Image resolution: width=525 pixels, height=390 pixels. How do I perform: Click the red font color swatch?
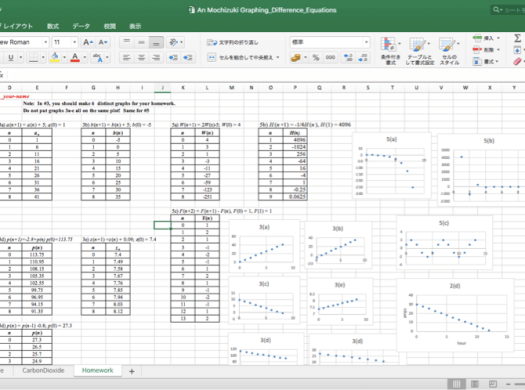(x=75, y=58)
